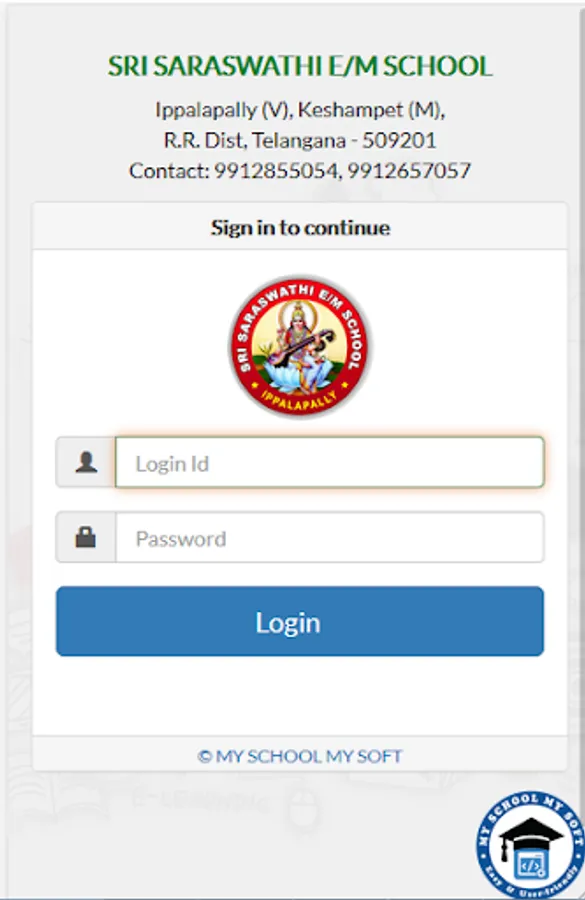Click the copyright symbol in the footer
This screenshot has height=900, width=585.
[204, 757]
